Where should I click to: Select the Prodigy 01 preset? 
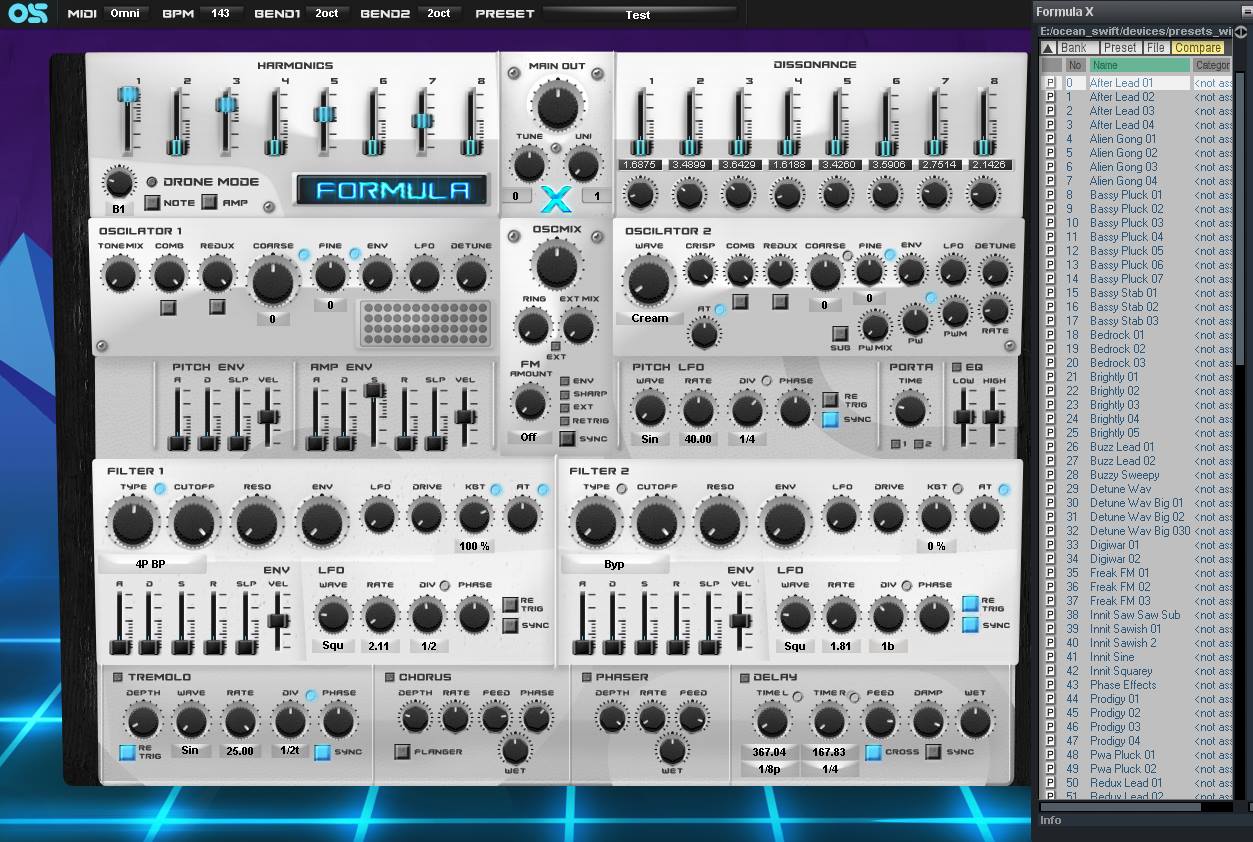[1115, 699]
